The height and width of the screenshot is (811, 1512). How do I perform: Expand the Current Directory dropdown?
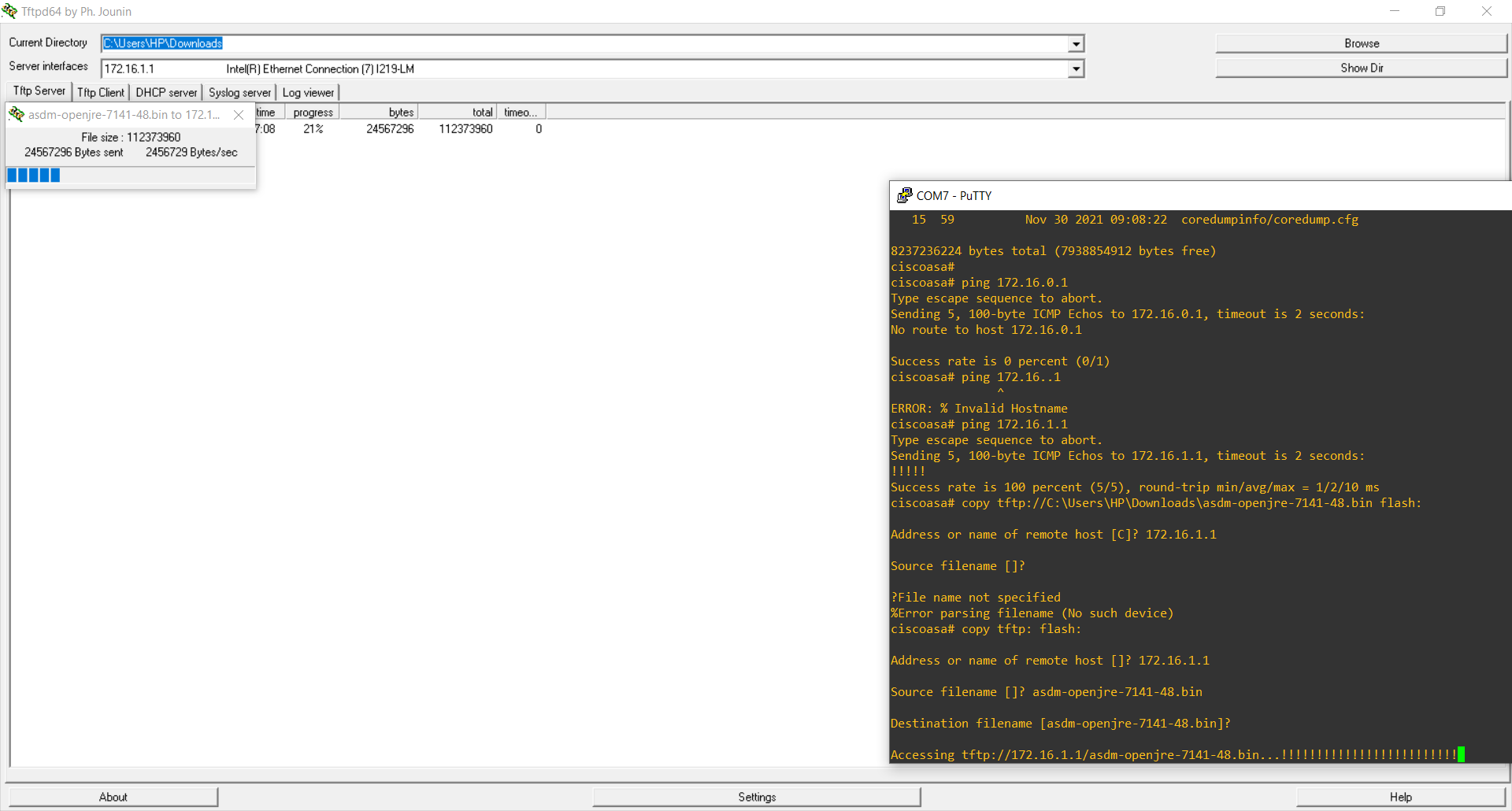point(1076,44)
